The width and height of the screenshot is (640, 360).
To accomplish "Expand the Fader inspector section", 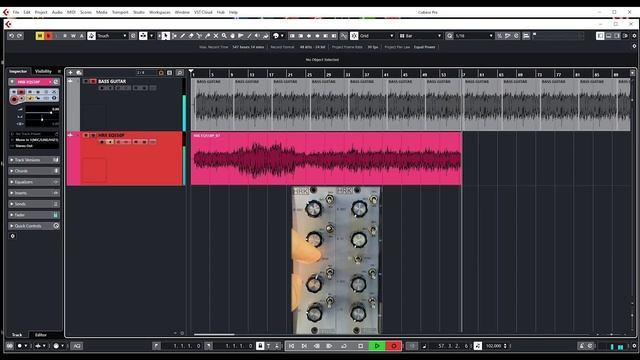I will click(x=34, y=215).
